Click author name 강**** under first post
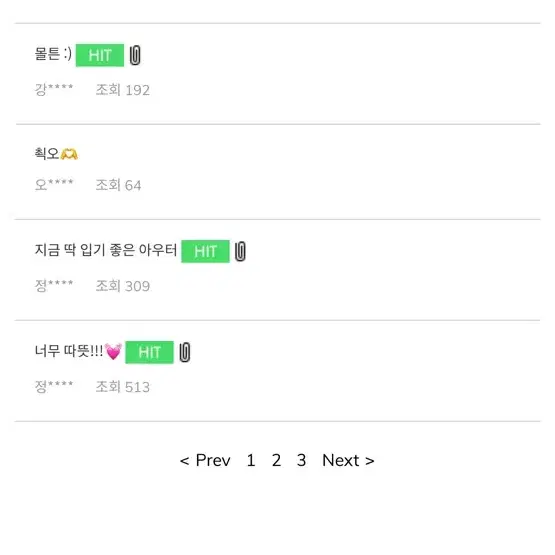555x555 pixels. [54, 89]
